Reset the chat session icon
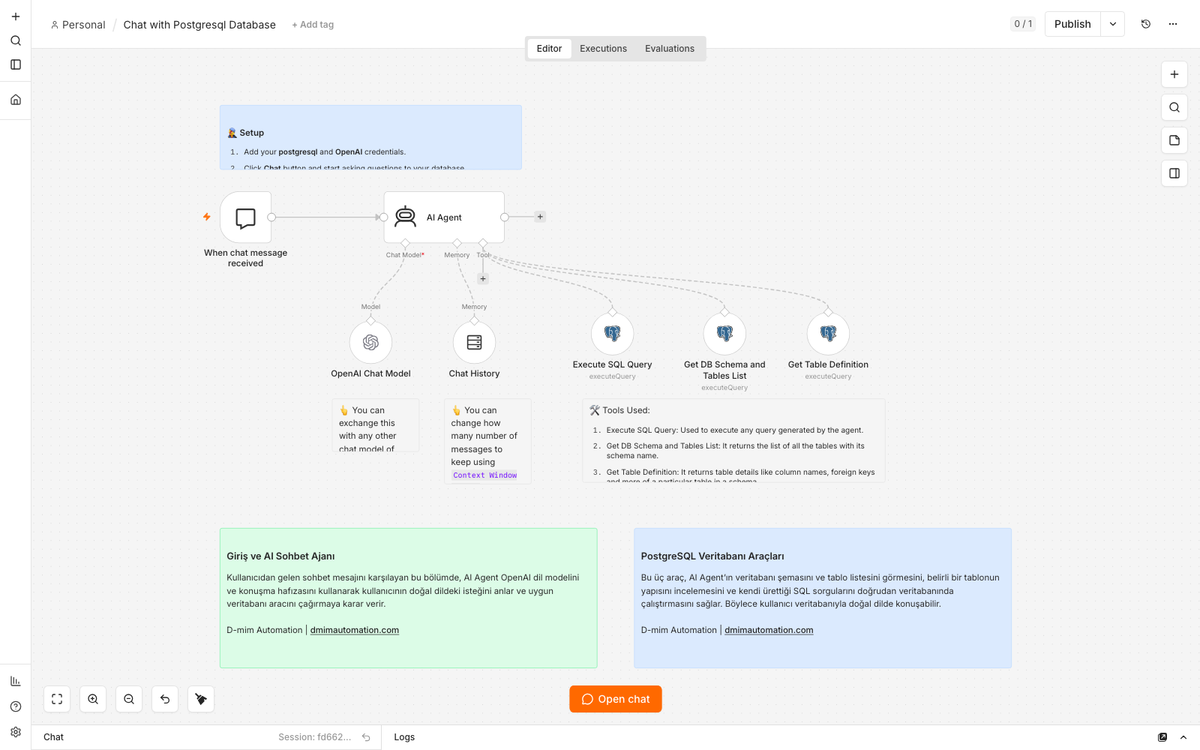This screenshot has width=1200, height=750. (x=366, y=737)
